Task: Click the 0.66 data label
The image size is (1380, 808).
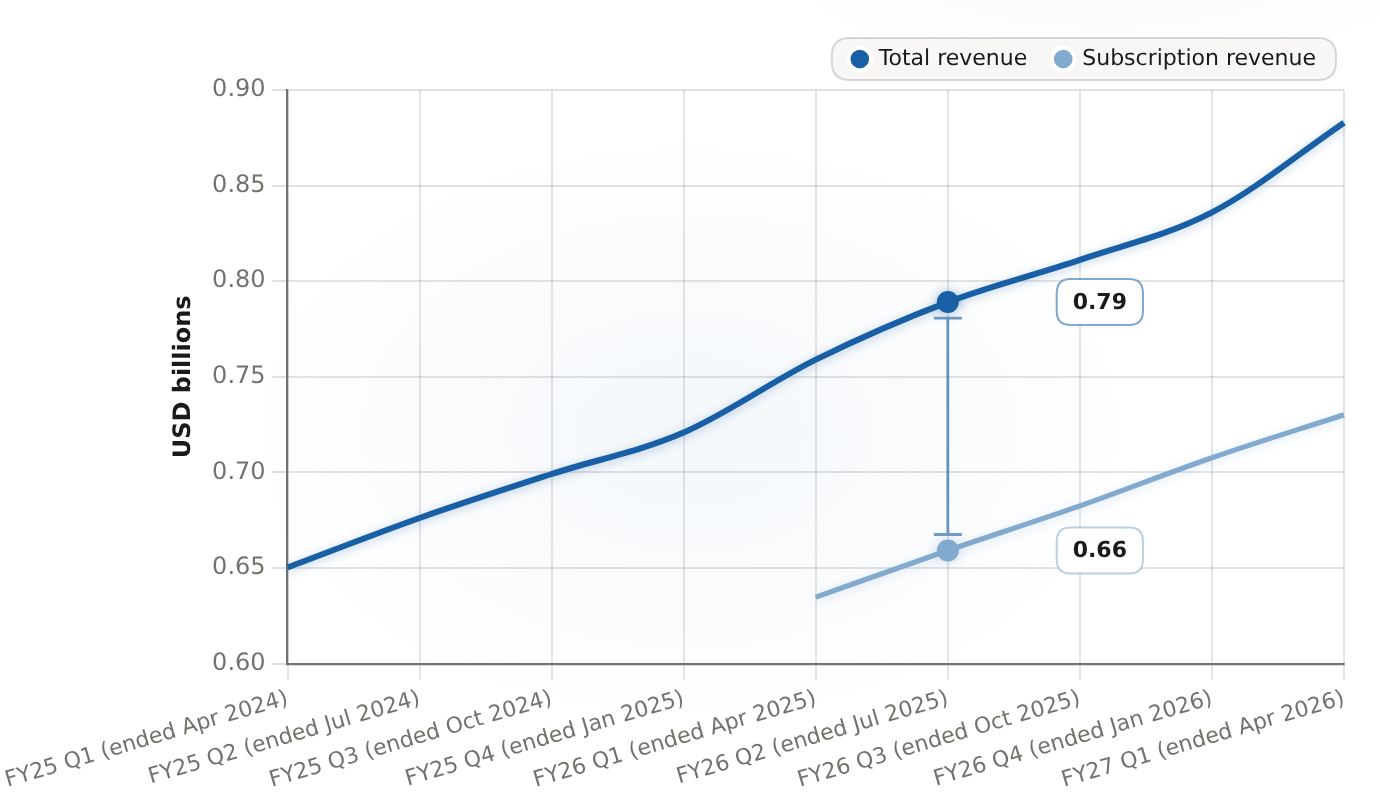Action: pyautogui.click(x=1100, y=550)
